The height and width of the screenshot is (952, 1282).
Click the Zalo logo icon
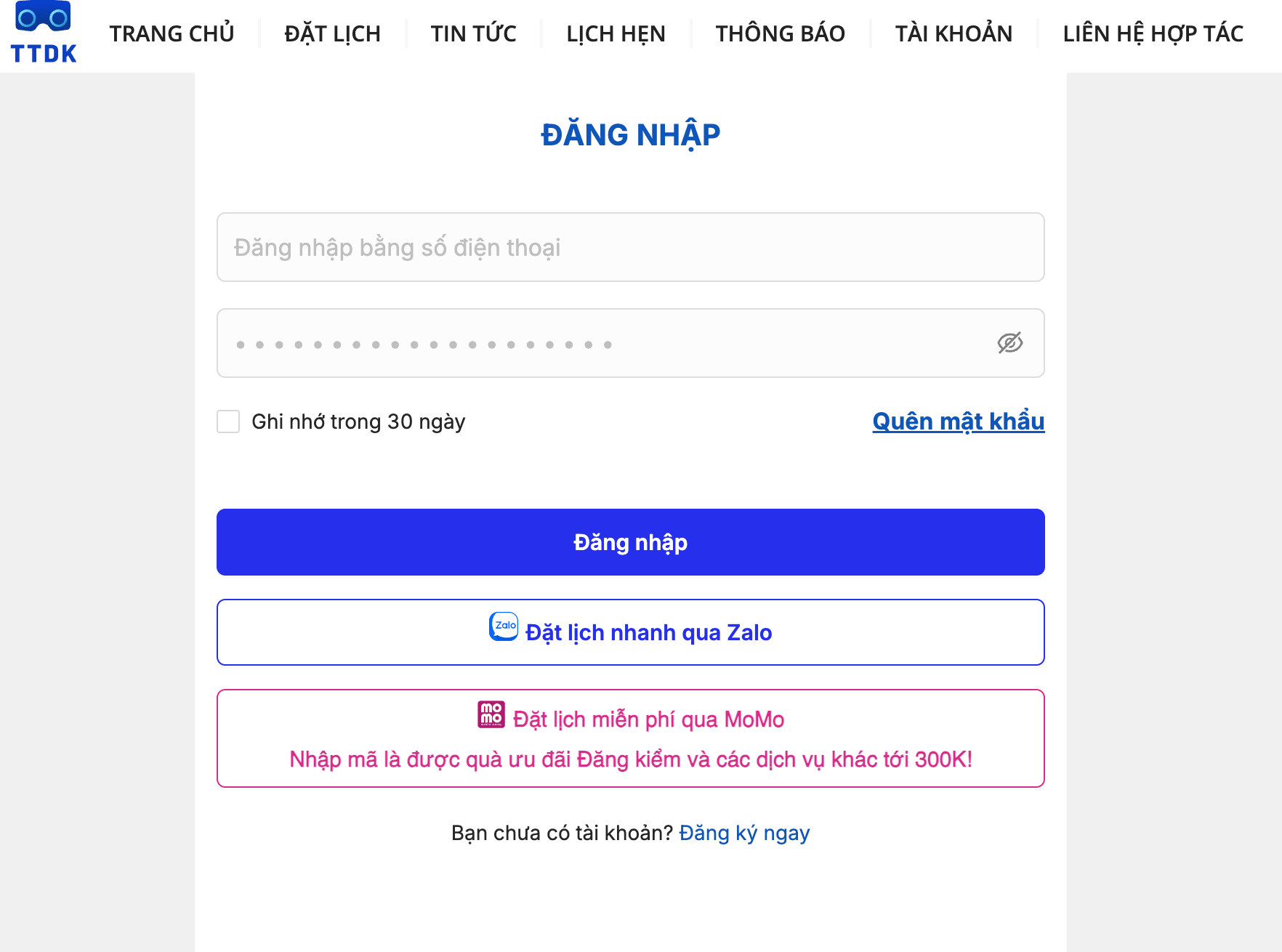point(504,626)
